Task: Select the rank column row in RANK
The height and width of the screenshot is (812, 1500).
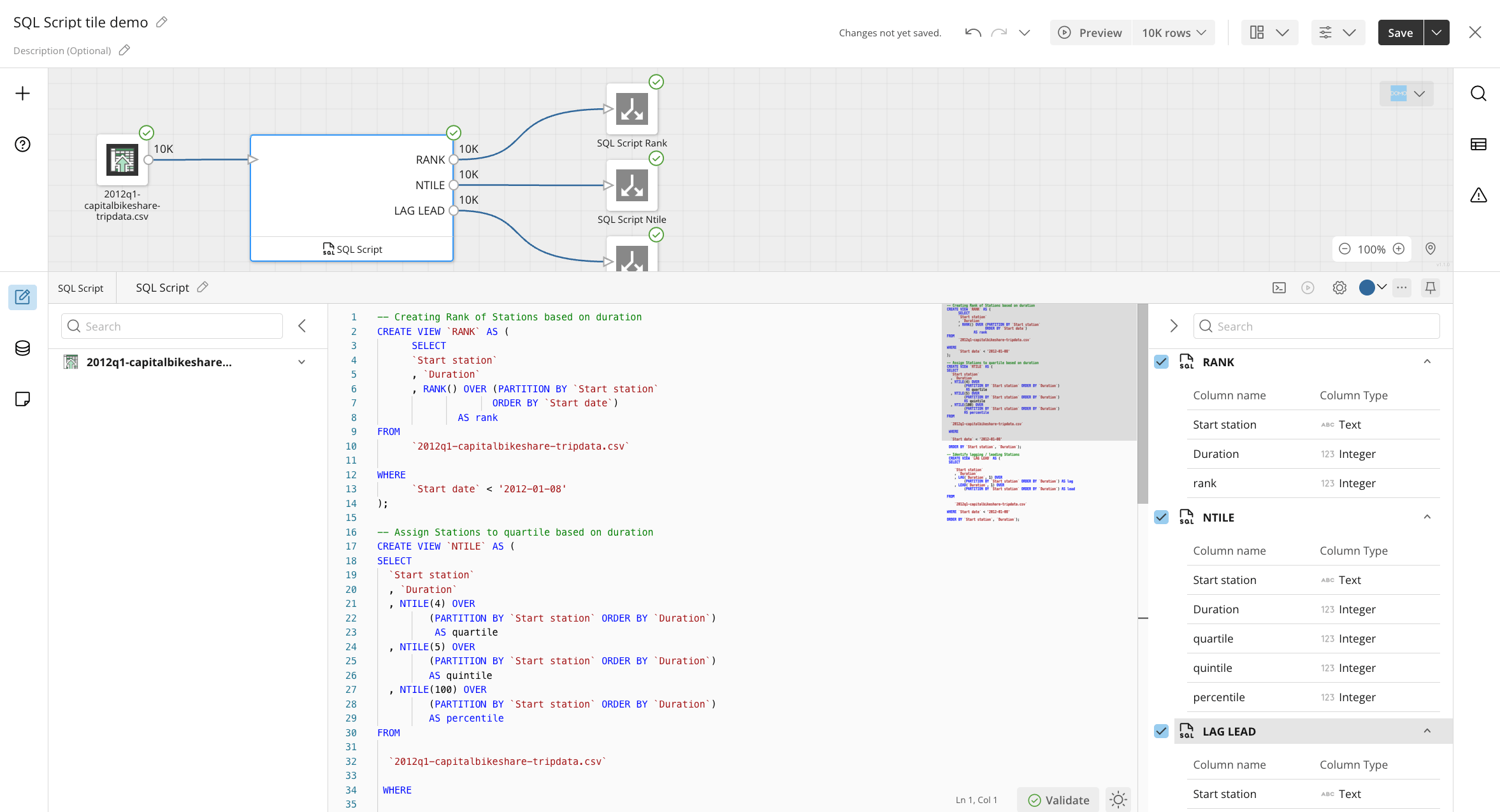Action: 1313,483
